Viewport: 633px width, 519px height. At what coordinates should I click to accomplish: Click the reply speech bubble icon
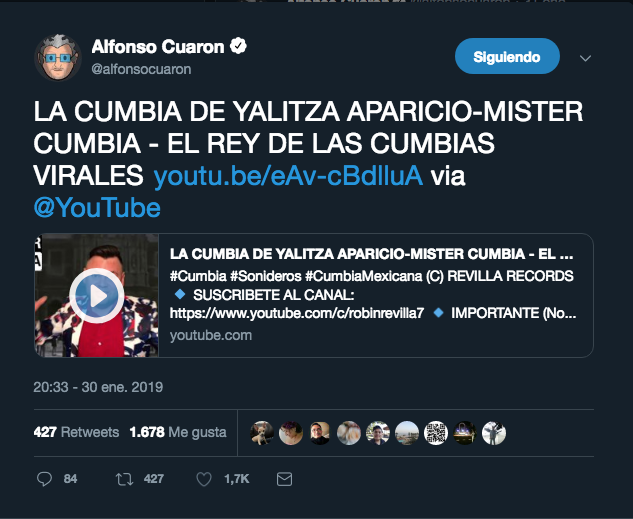[44, 479]
